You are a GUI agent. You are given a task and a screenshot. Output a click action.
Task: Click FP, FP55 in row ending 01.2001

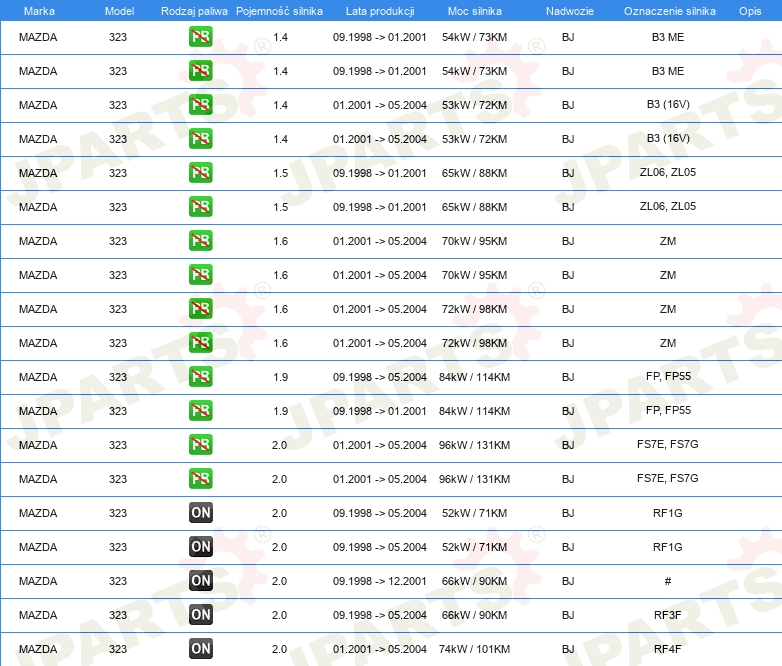click(668, 410)
